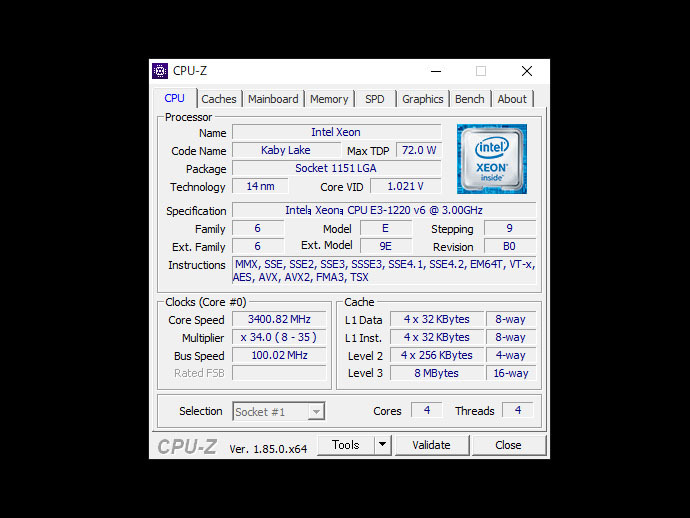The image size is (690, 518).
Task: Click the empty Rated FSB field
Action: 279,373
